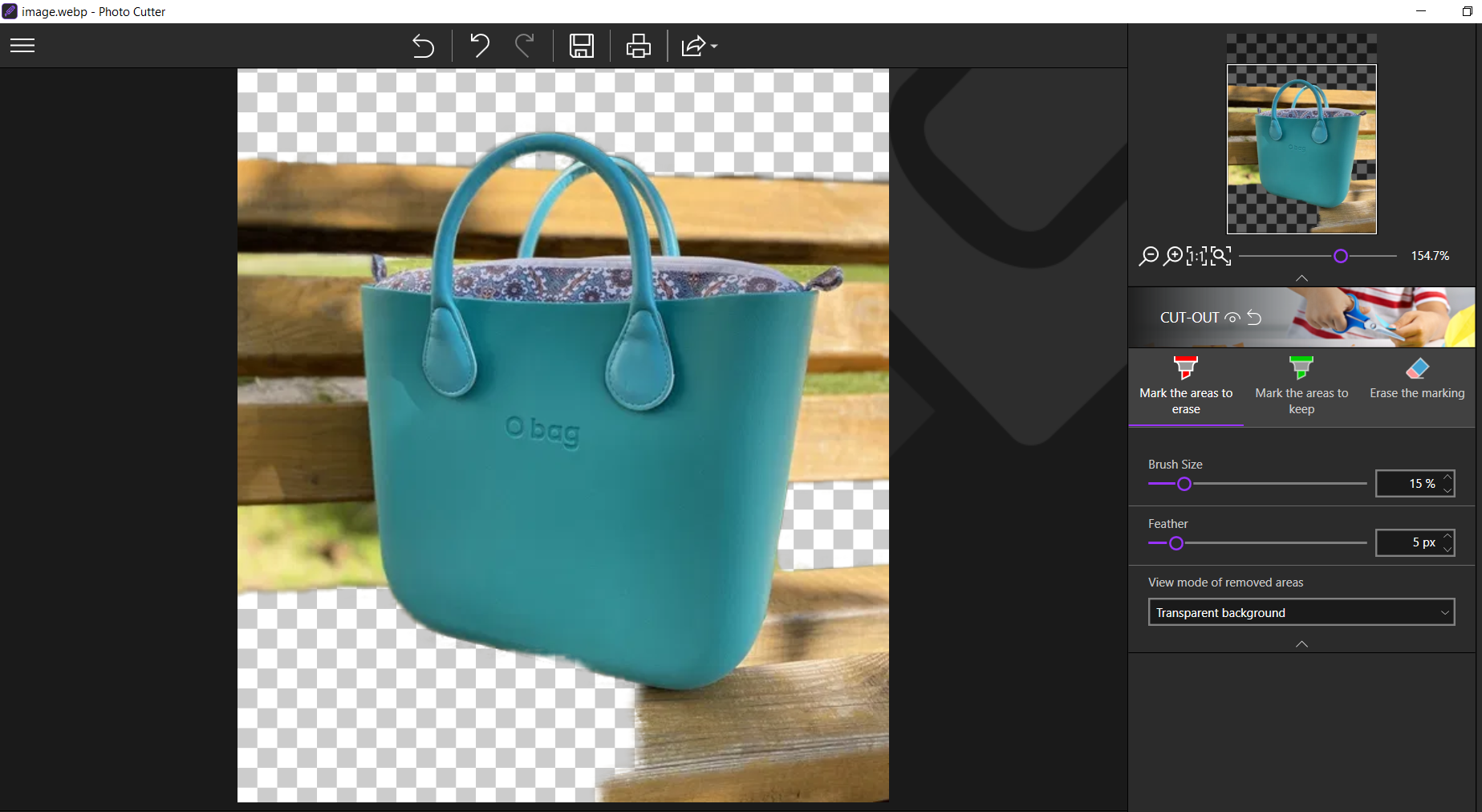Reset the cut-out with arrow icon
This screenshot has height=812, width=1482.
1254,318
